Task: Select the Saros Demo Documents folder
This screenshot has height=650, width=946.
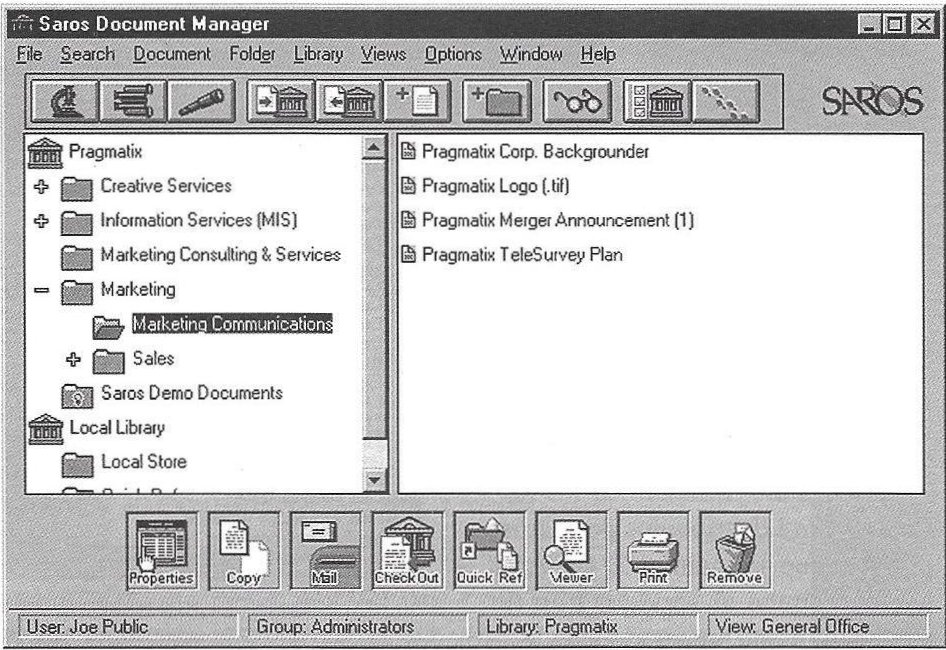Action: pos(192,393)
